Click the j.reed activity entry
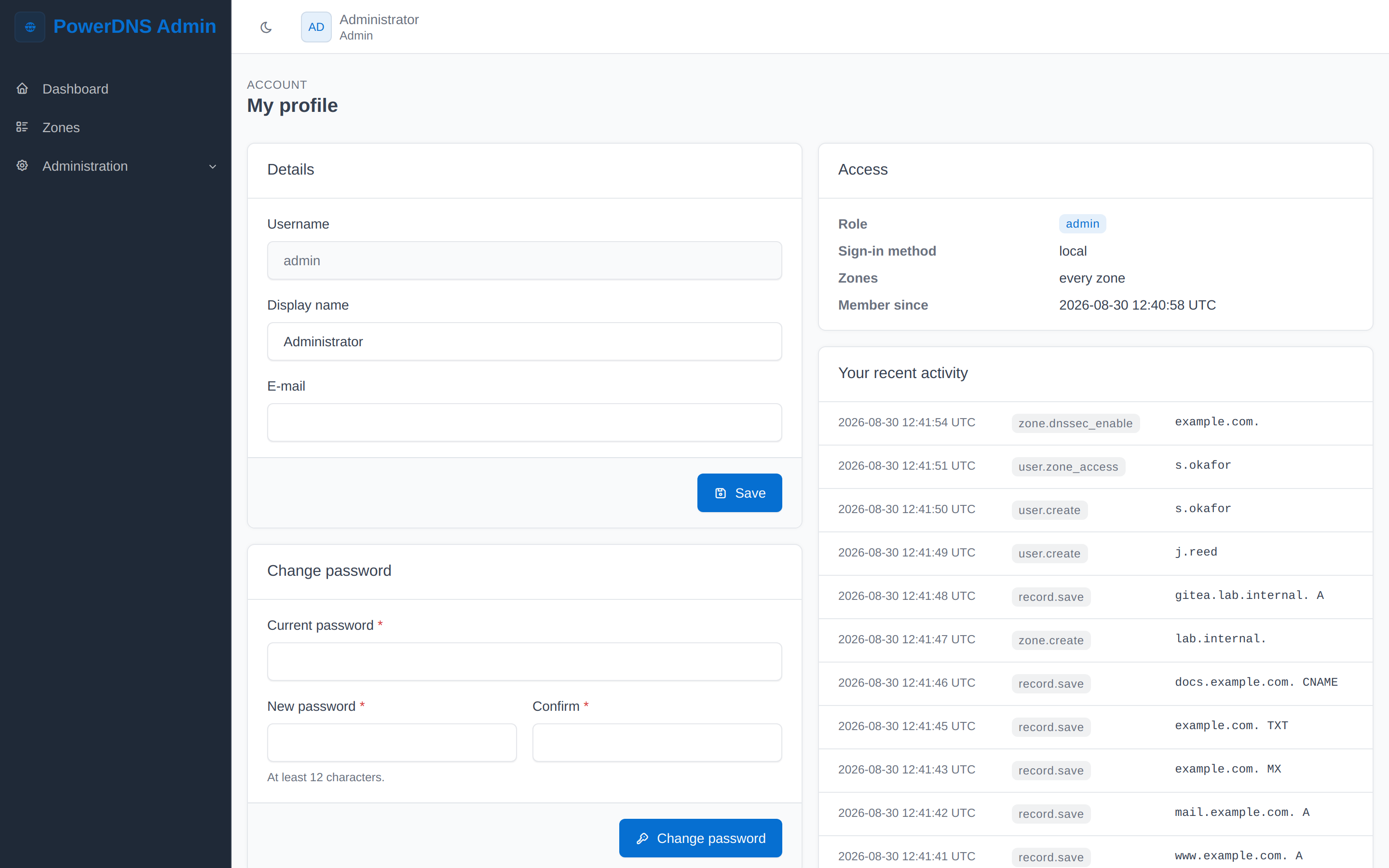 (x=1196, y=552)
